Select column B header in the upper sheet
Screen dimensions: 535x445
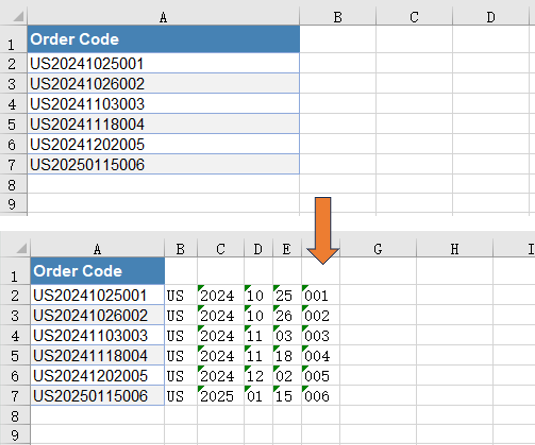point(337,17)
